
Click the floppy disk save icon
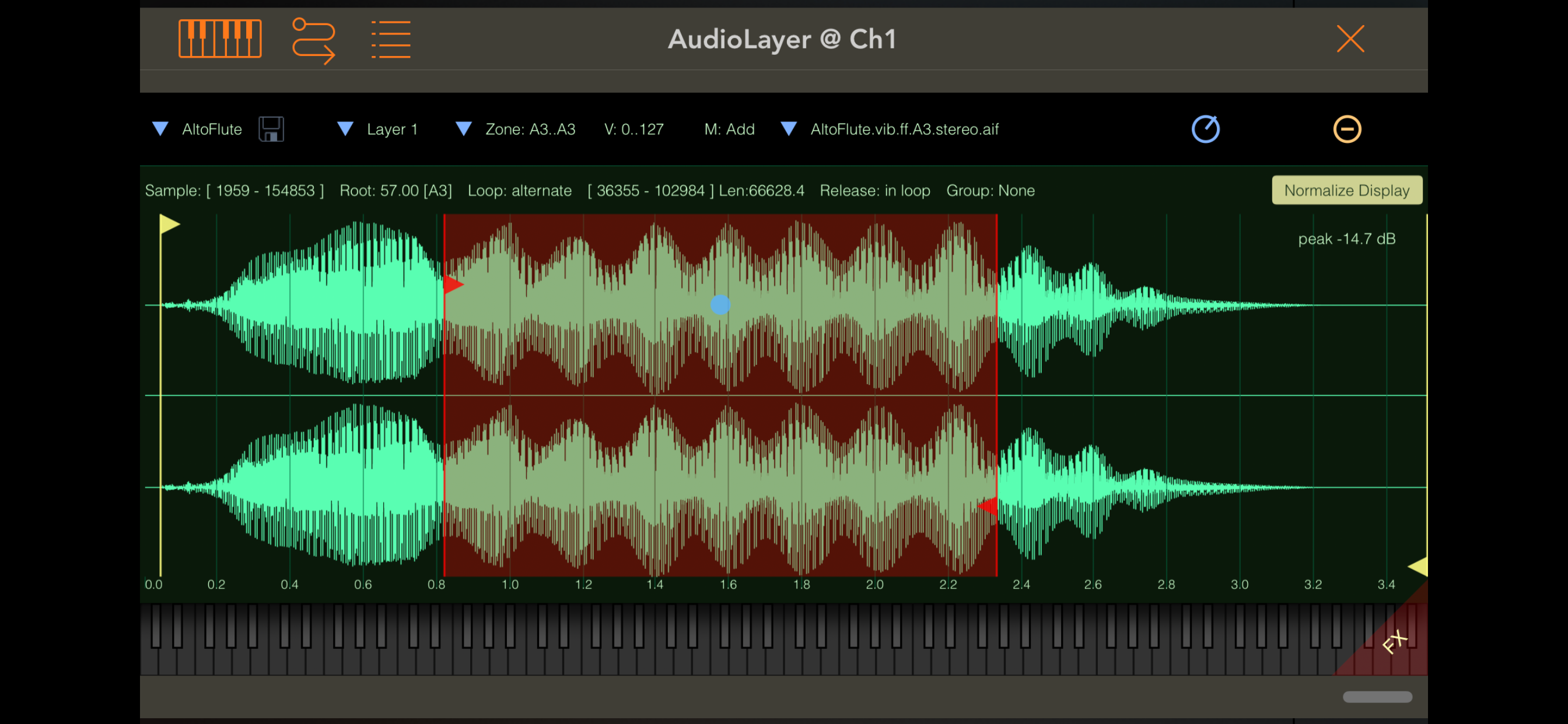271,129
